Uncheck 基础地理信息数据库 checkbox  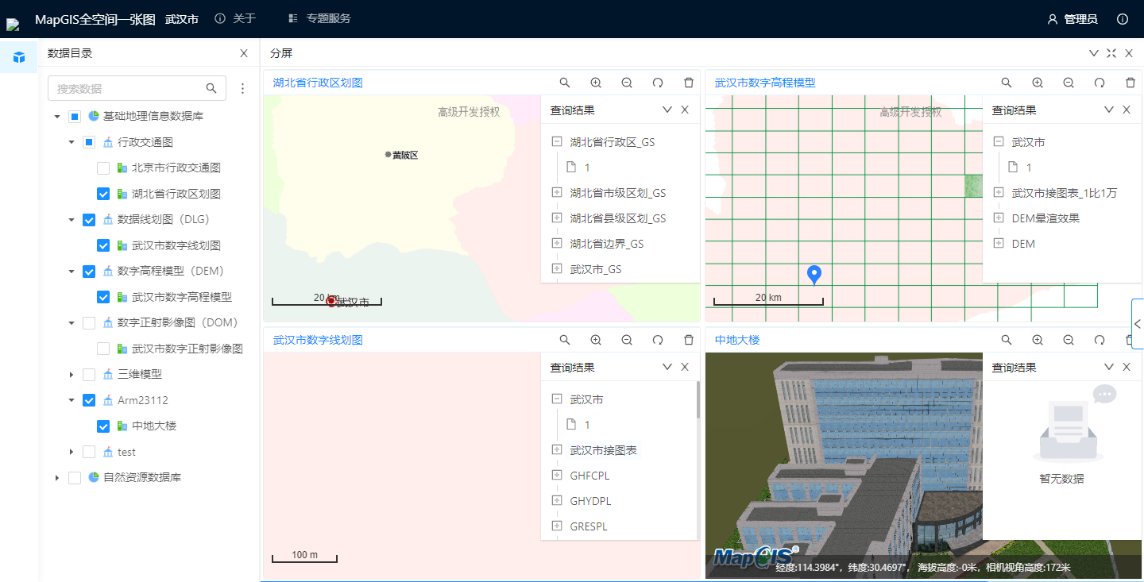74,116
